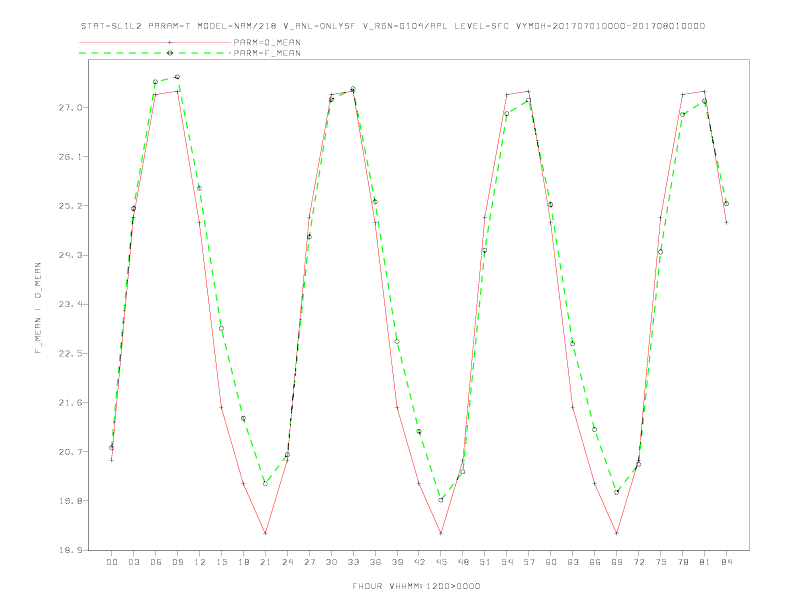Click the 24 forecast hour tick label
The width and height of the screenshot is (792, 612).
pyautogui.click(x=287, y=562)
